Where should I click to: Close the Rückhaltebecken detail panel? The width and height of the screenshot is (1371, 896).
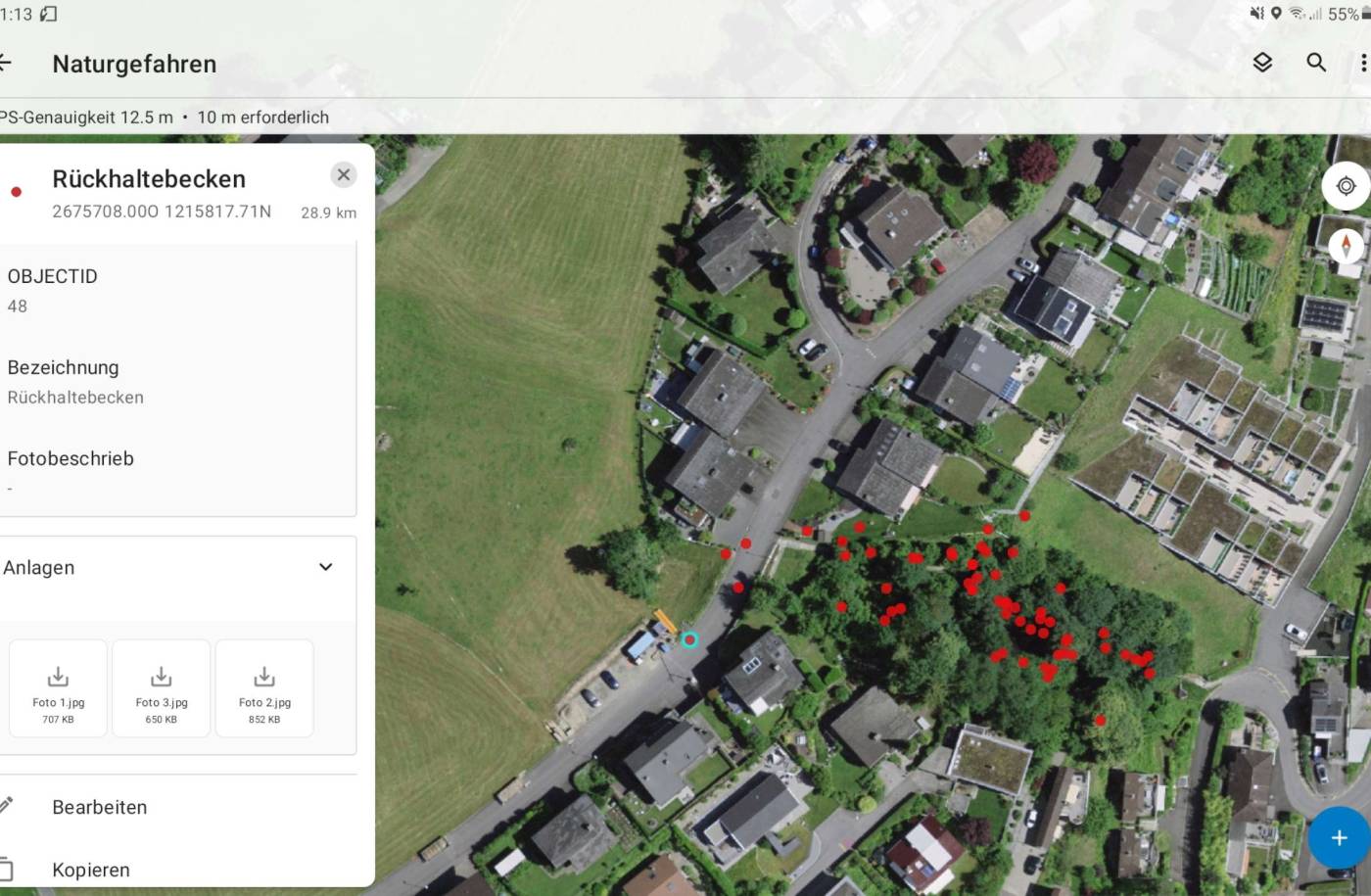pyautogui.click(x=344, y=174)
